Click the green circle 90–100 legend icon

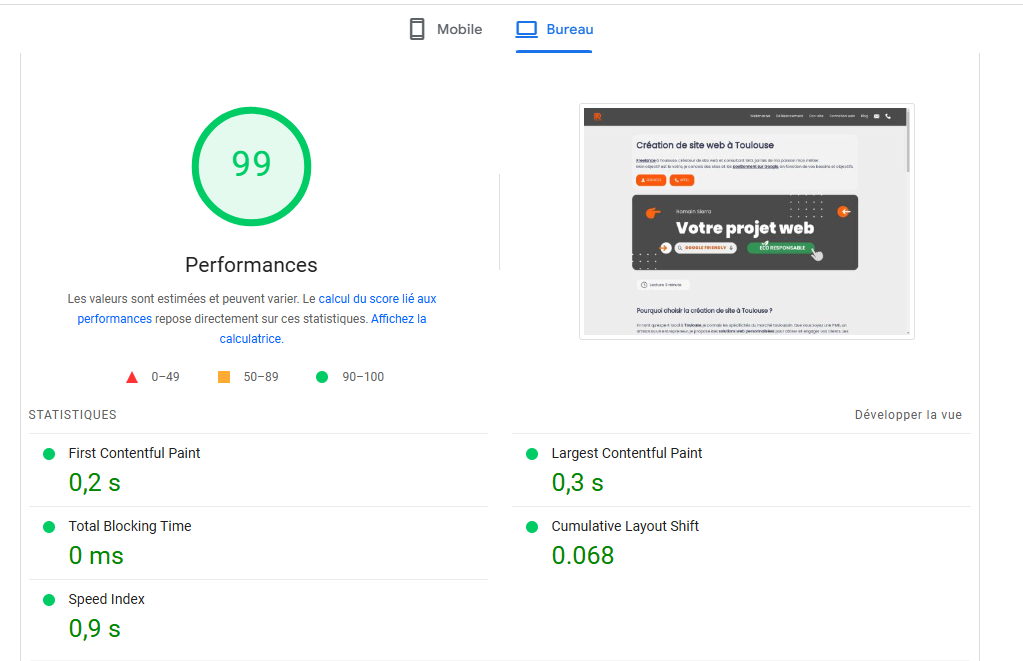[x=322, y=377]
